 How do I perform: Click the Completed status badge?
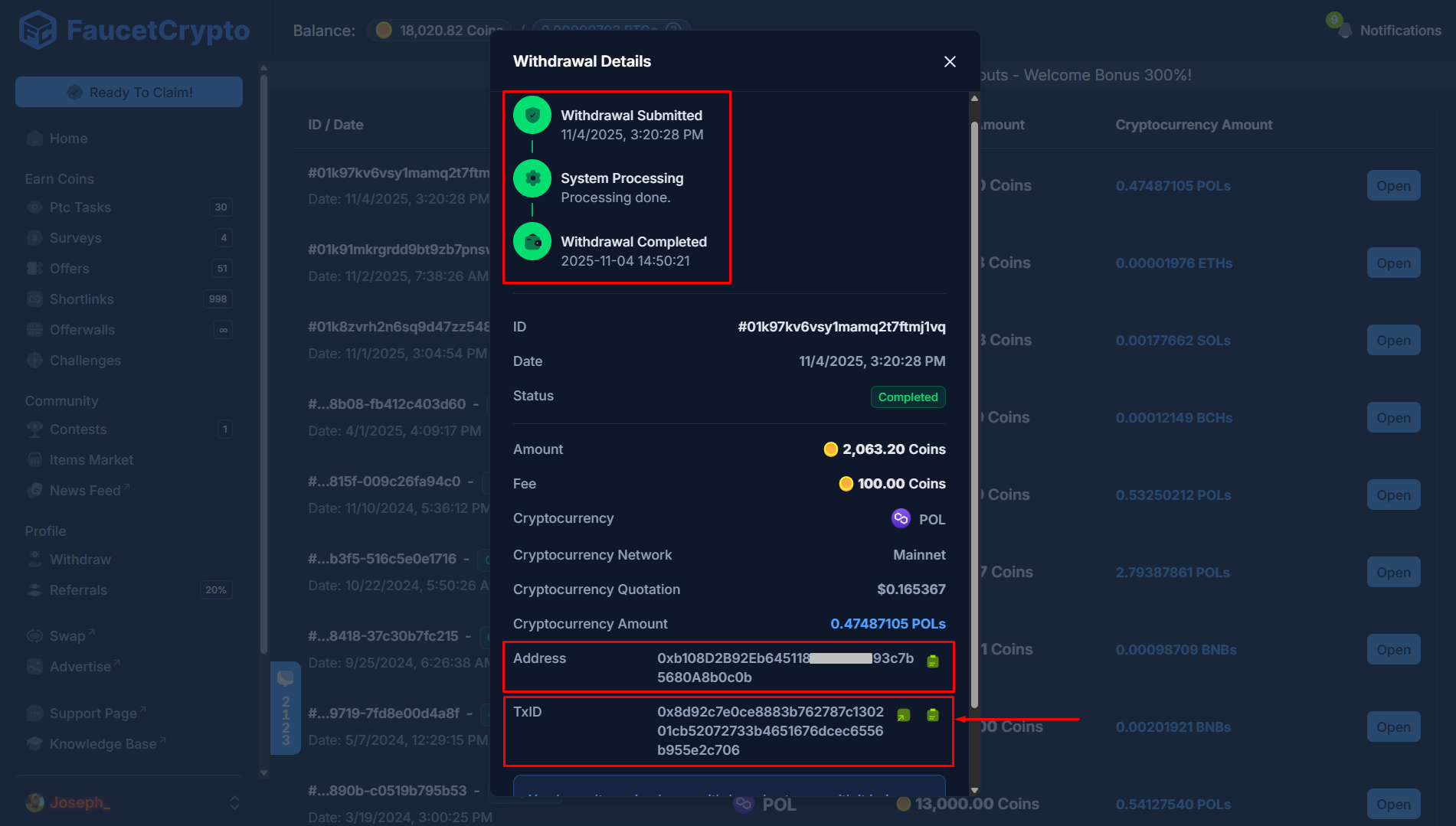tap(908, 397)
